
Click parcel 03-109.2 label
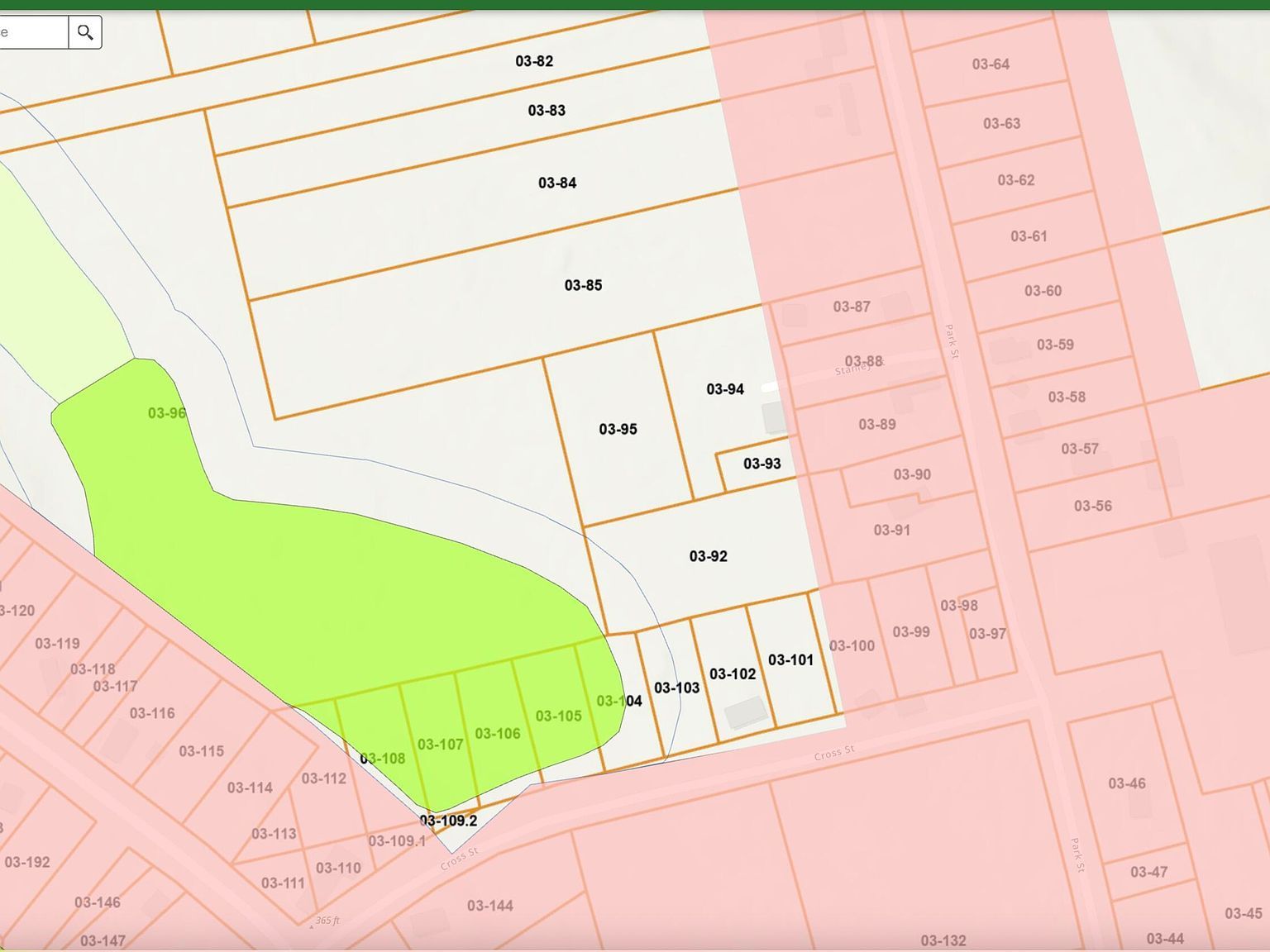coord(449,821)
